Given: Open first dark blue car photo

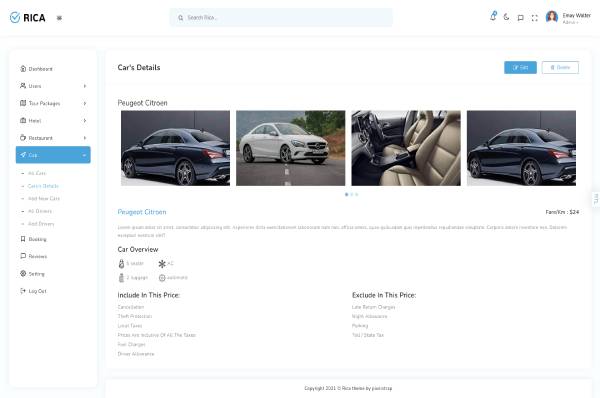Looking at the screenshot, I should (176, 148).
